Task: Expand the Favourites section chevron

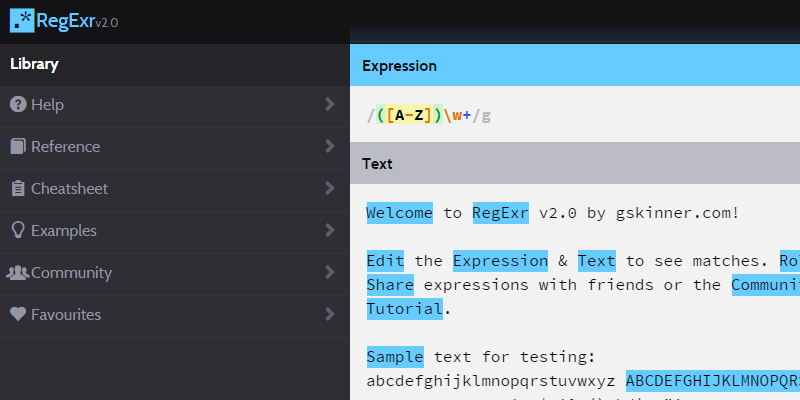Action: coord(329,315)
